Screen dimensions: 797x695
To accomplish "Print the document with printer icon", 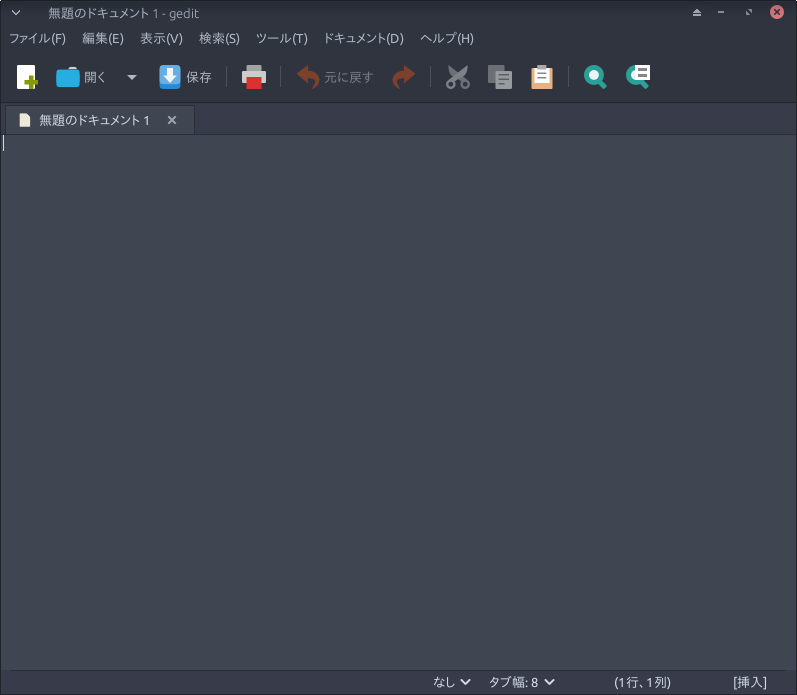I will pyautogui.click(x=254, y=77).
